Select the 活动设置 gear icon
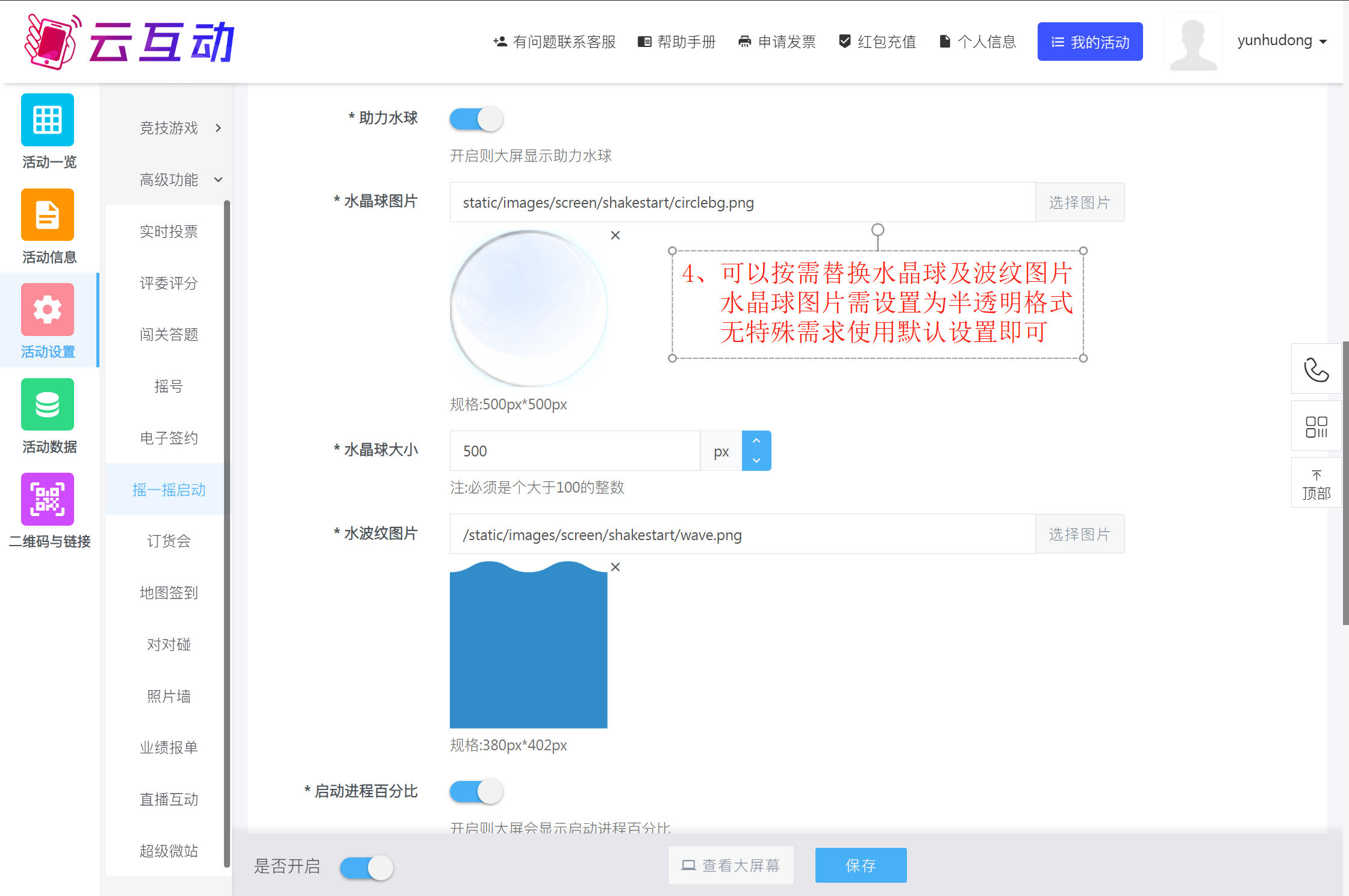Screen dimensions: 1349x896 pos(48,310)
